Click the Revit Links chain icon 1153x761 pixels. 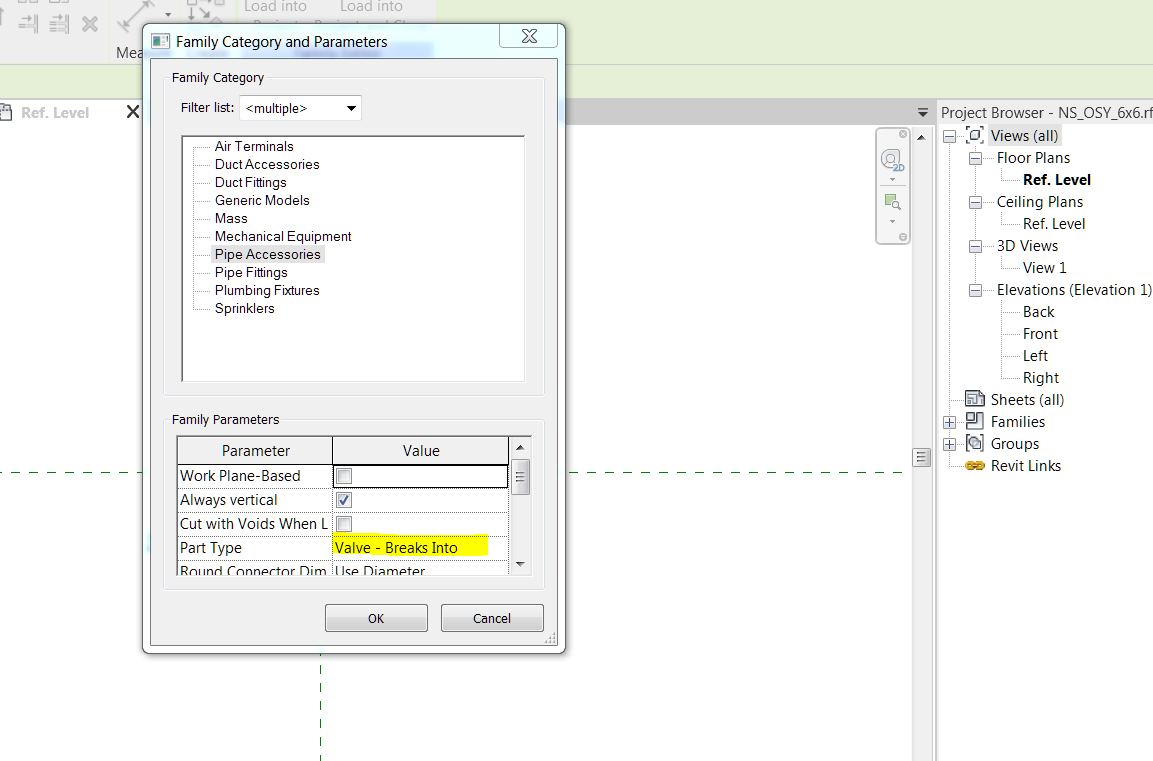pos(974,465)
